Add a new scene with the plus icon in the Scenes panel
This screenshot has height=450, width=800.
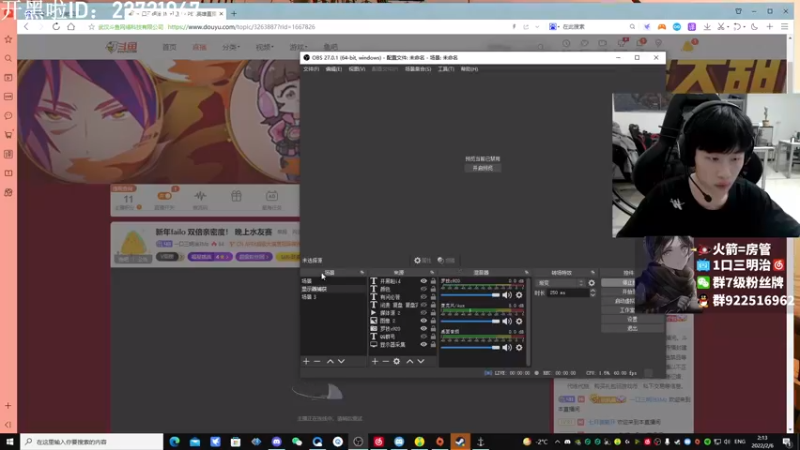click(306, 361)
